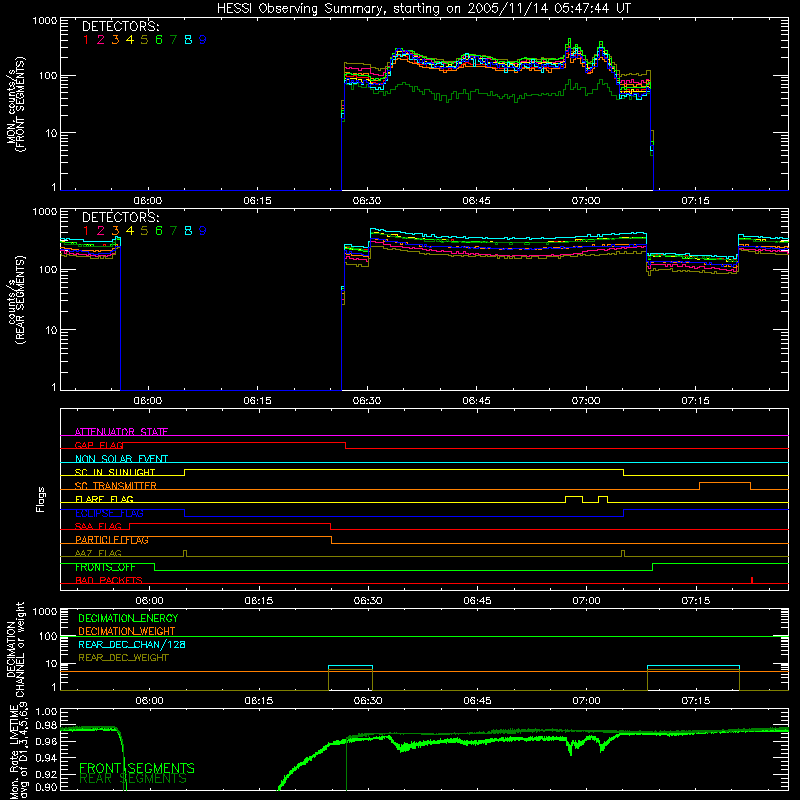The height and width of the screenshot is (800, 800).
Task: Click DECIMATION CHANNEL or weight axis title
Action: click(15, 648)
